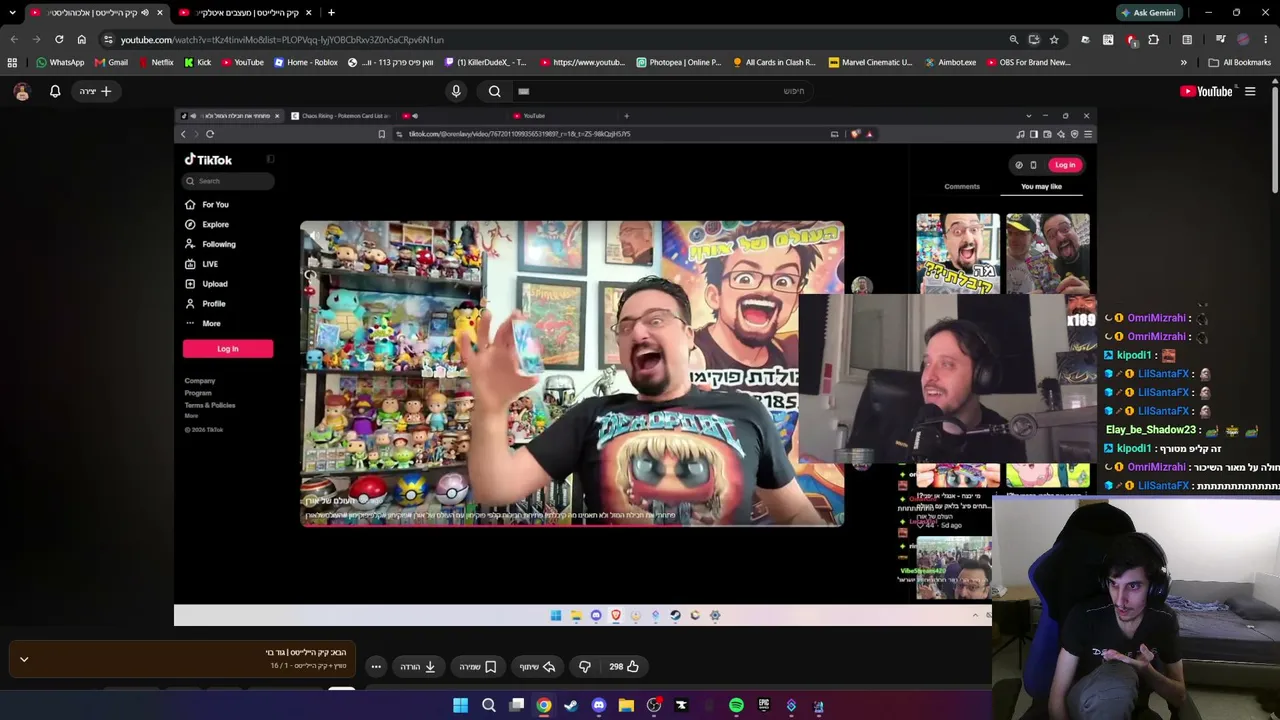
Task: Click the tiktok.com address bar
Action: pos(520,134)
